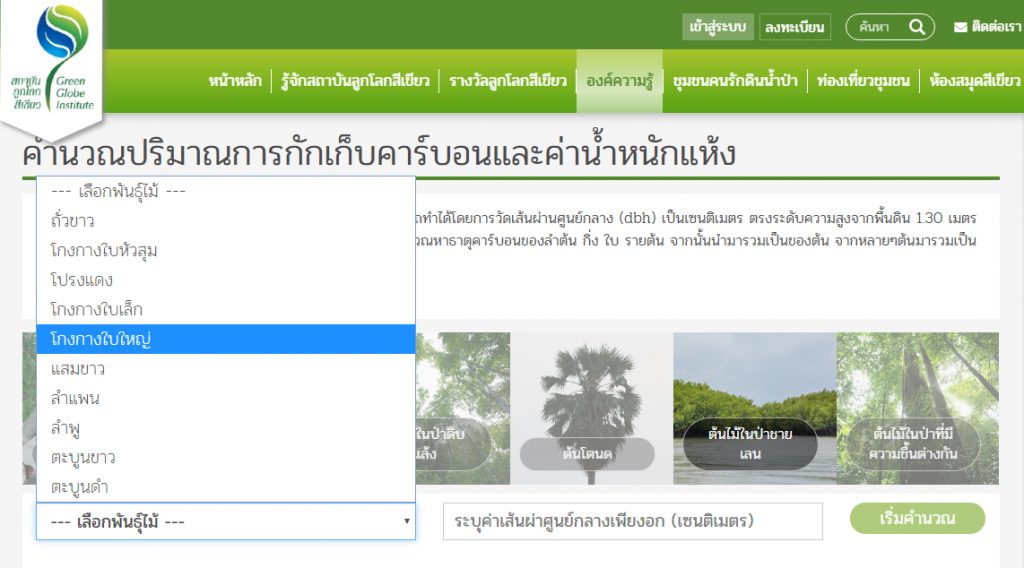The image size is (1024, 568).
Task: Open the หน้าหลัก home menu
Action: (235, 81)
